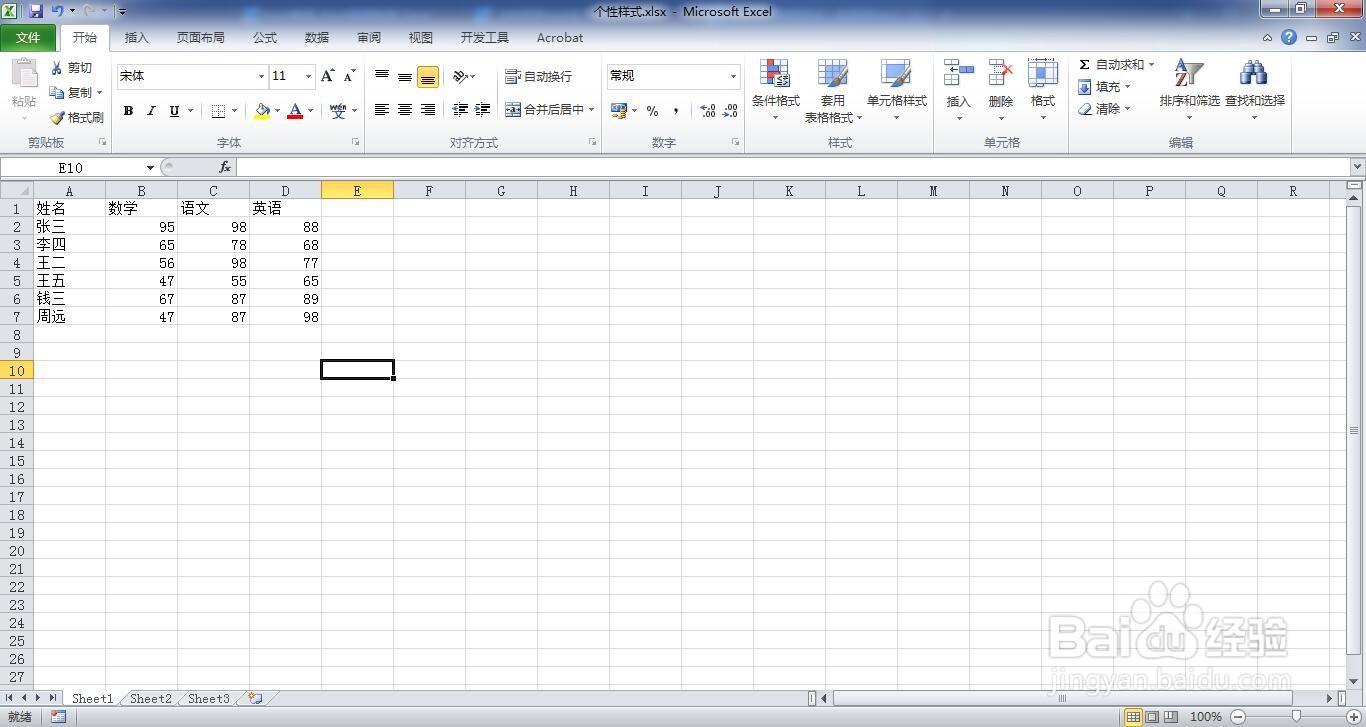Click the cell borders icon
Viewport: 1366px width, 727px height.
(x=218, y=111)
